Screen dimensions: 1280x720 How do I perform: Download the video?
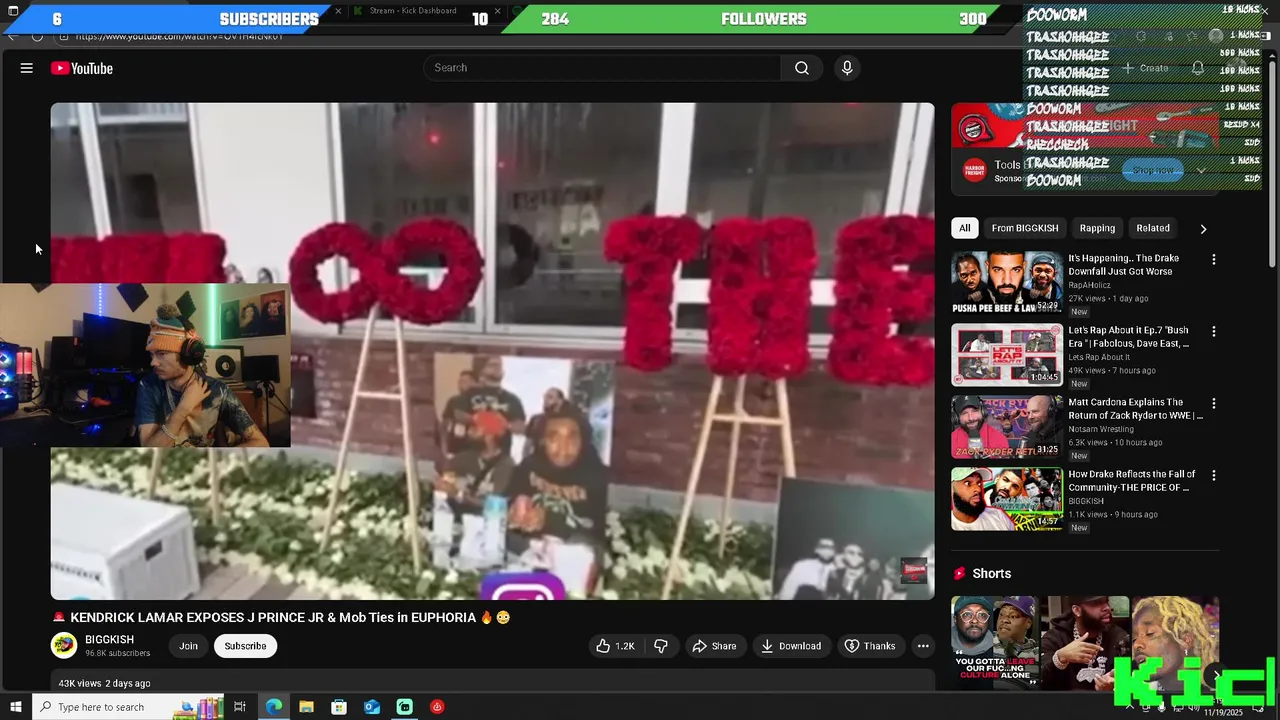(791, 646)
